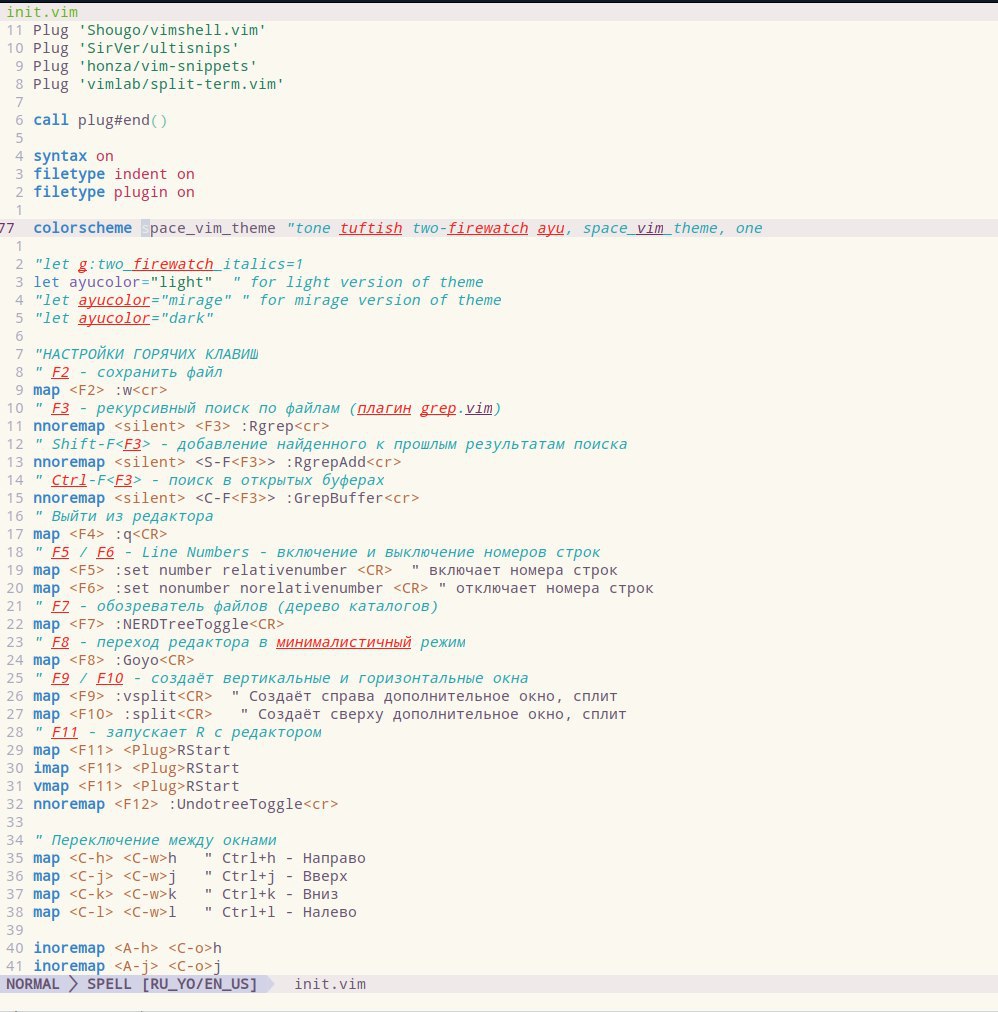Click the :RgrepAdd<cr> command text
This screenshot has height=1012, width=998.
click(343, 462)
